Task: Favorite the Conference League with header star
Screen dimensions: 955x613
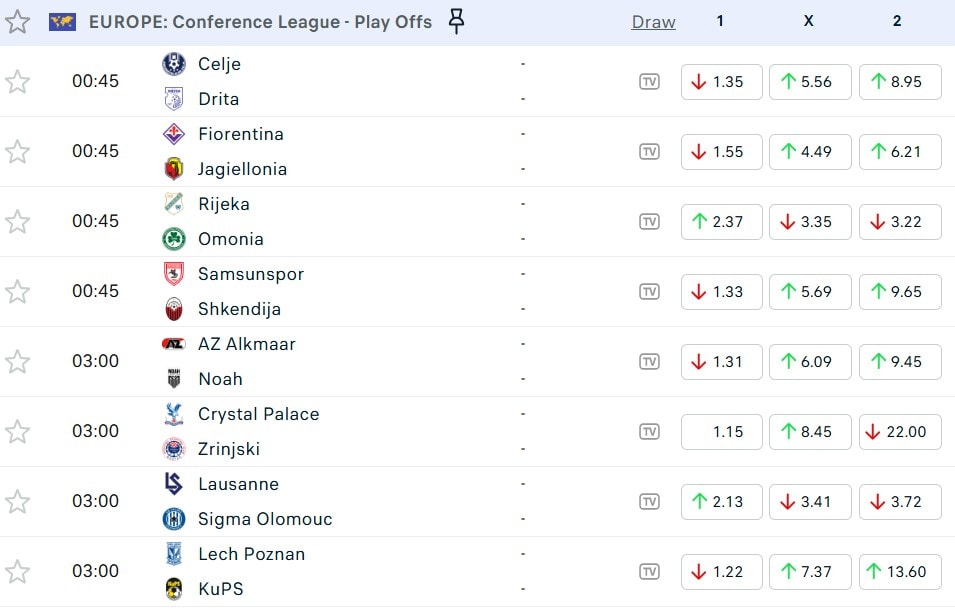Action: tap(17, 22)
